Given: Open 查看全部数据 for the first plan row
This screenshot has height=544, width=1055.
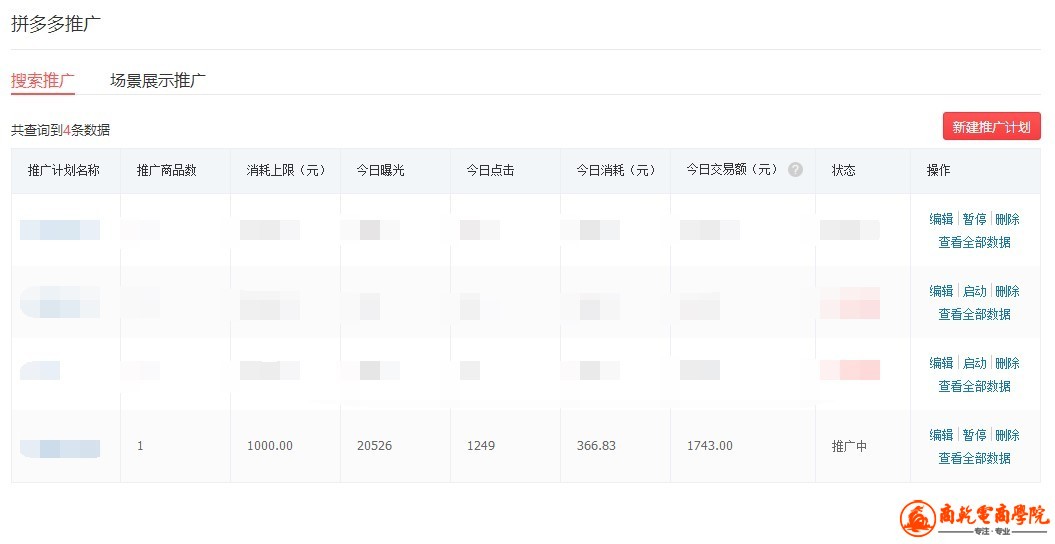Looking at the screenshot, I should pos(974,242).
